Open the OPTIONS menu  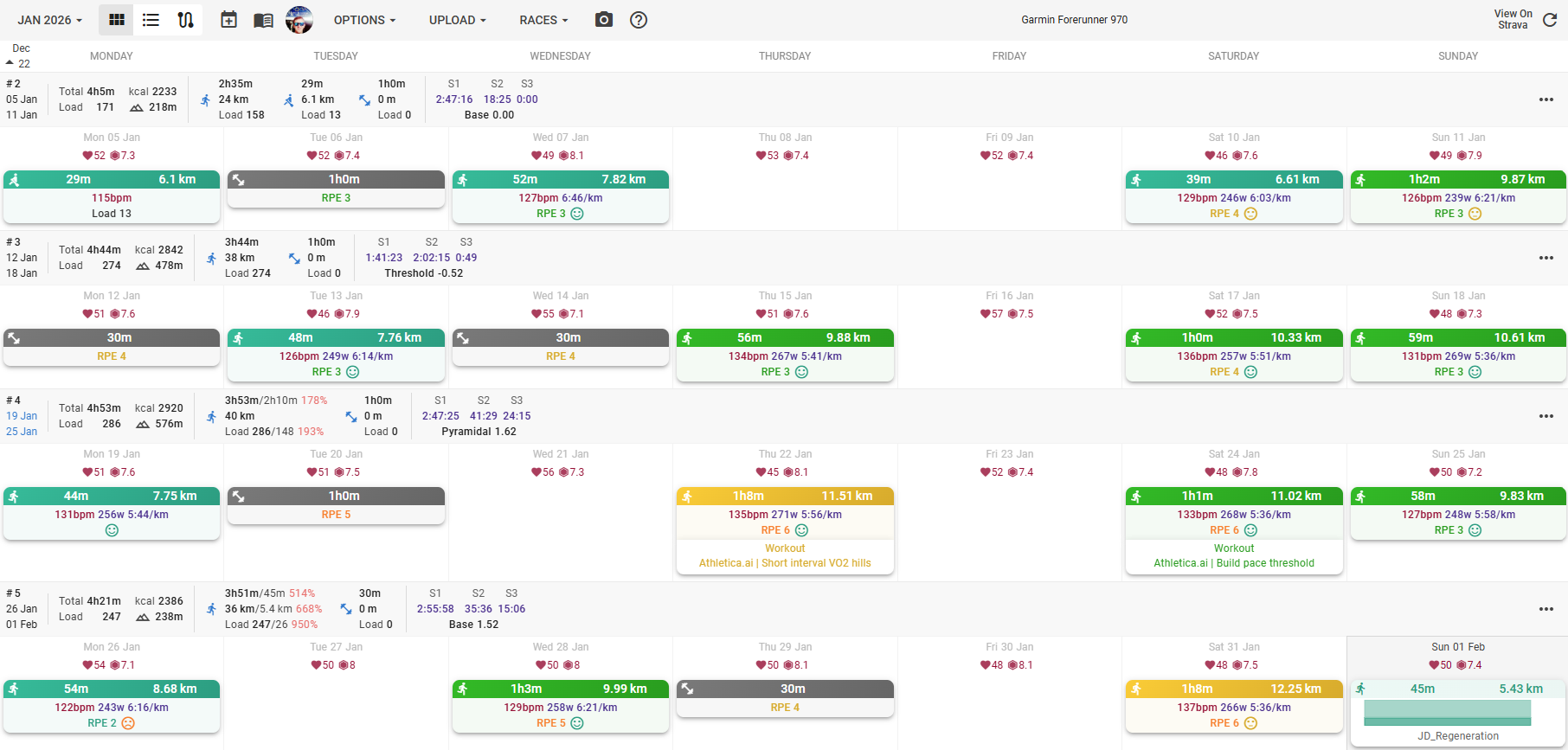point(364,20)
